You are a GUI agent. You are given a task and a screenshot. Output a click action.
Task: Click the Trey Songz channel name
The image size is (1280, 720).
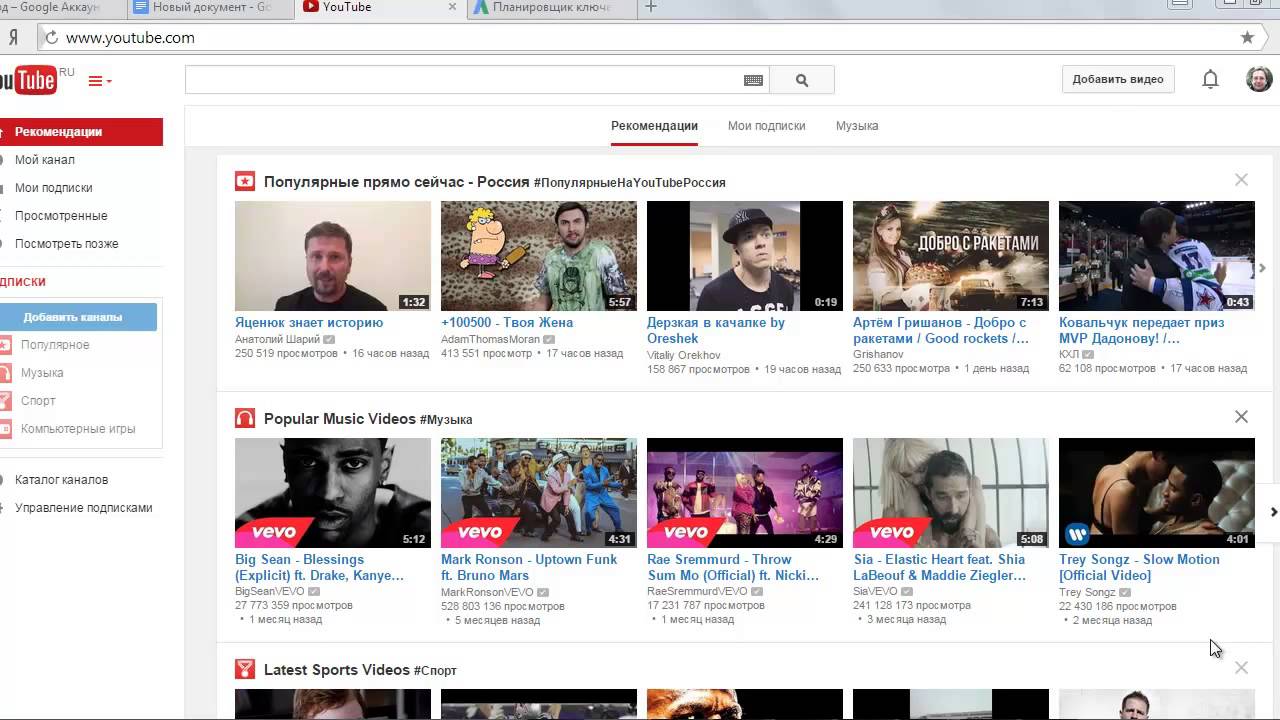click(1087, 592)
